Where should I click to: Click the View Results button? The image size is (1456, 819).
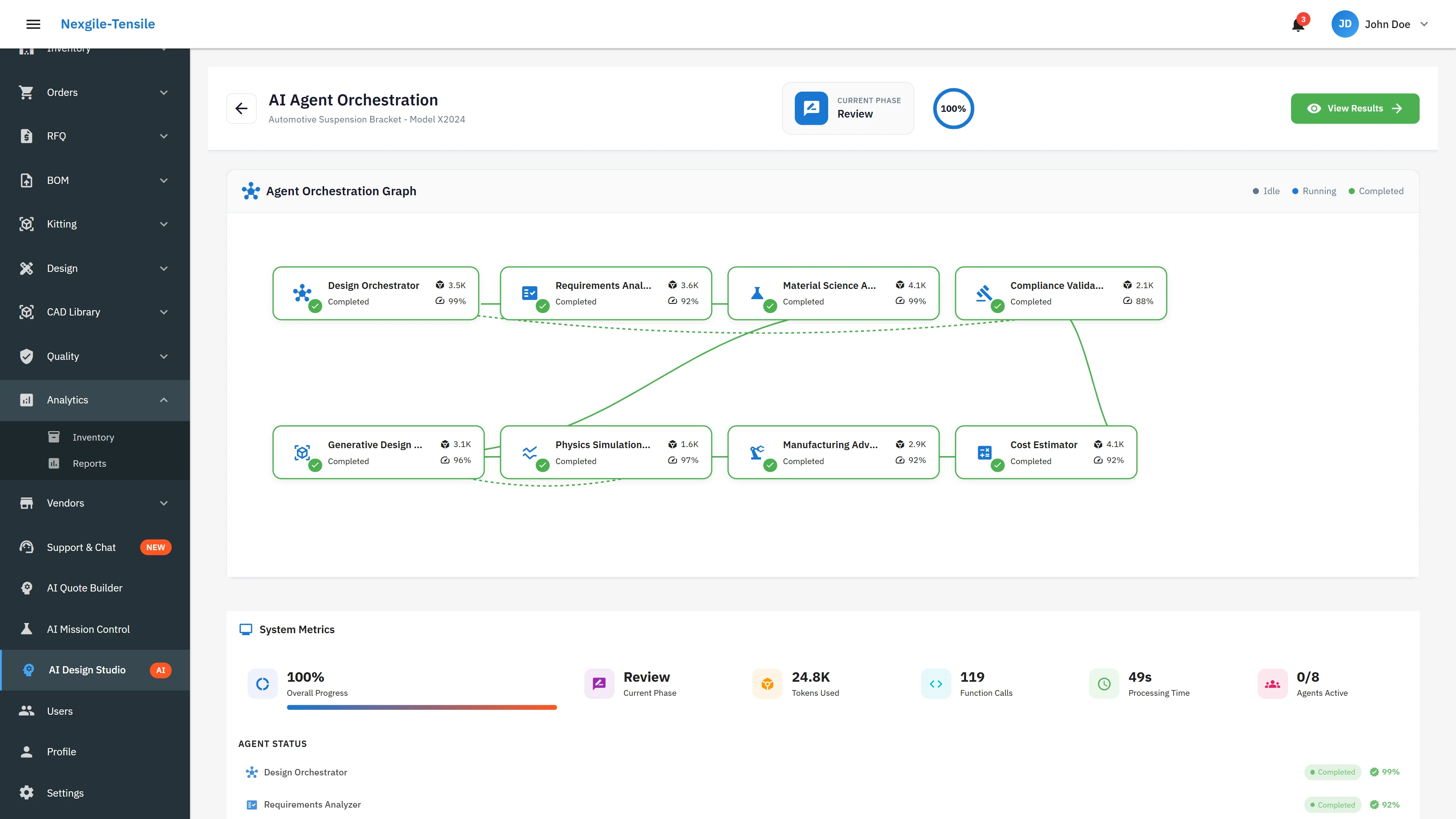pos(1354,108)
